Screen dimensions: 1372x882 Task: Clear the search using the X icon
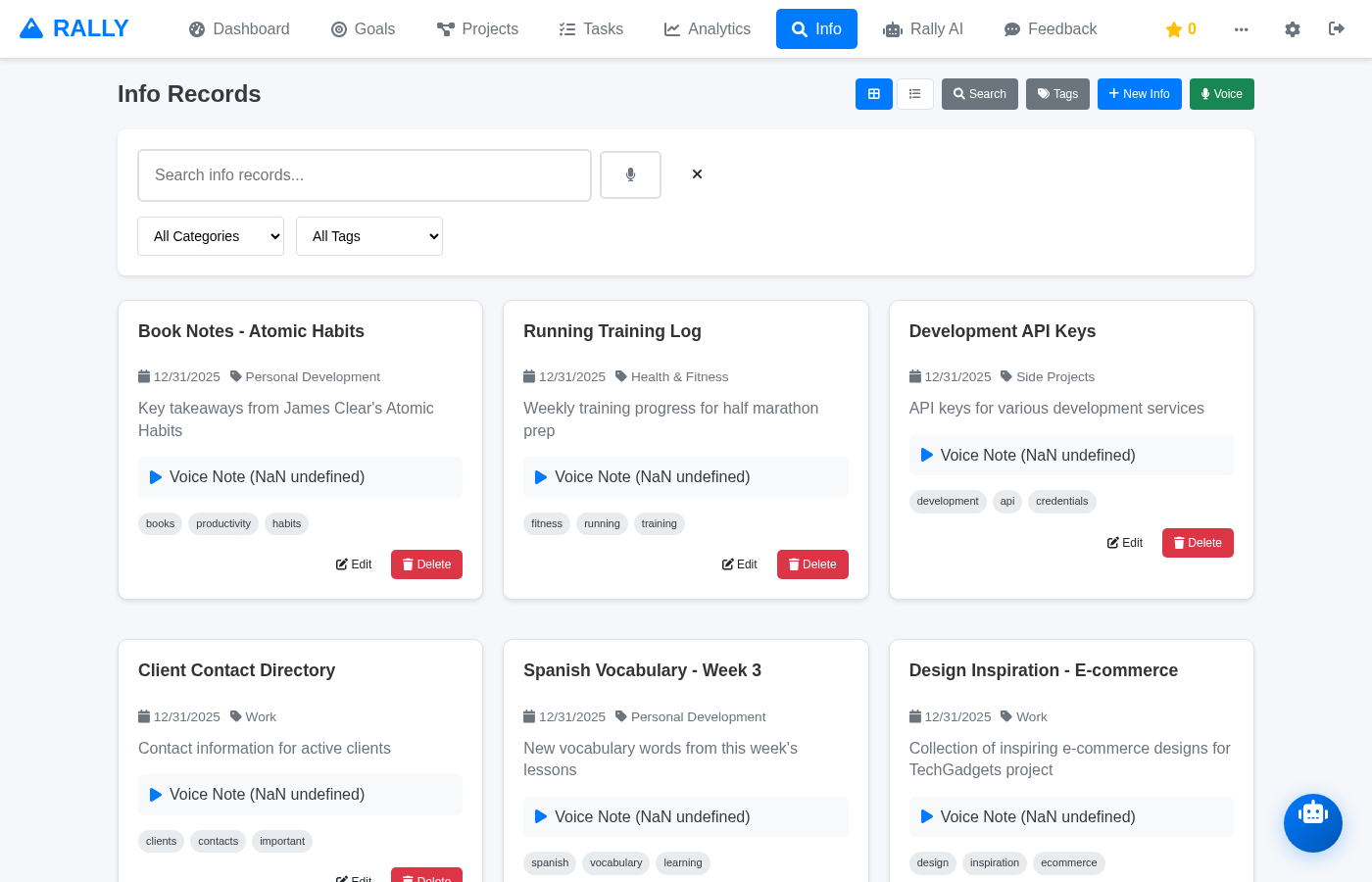pos(697,173)
